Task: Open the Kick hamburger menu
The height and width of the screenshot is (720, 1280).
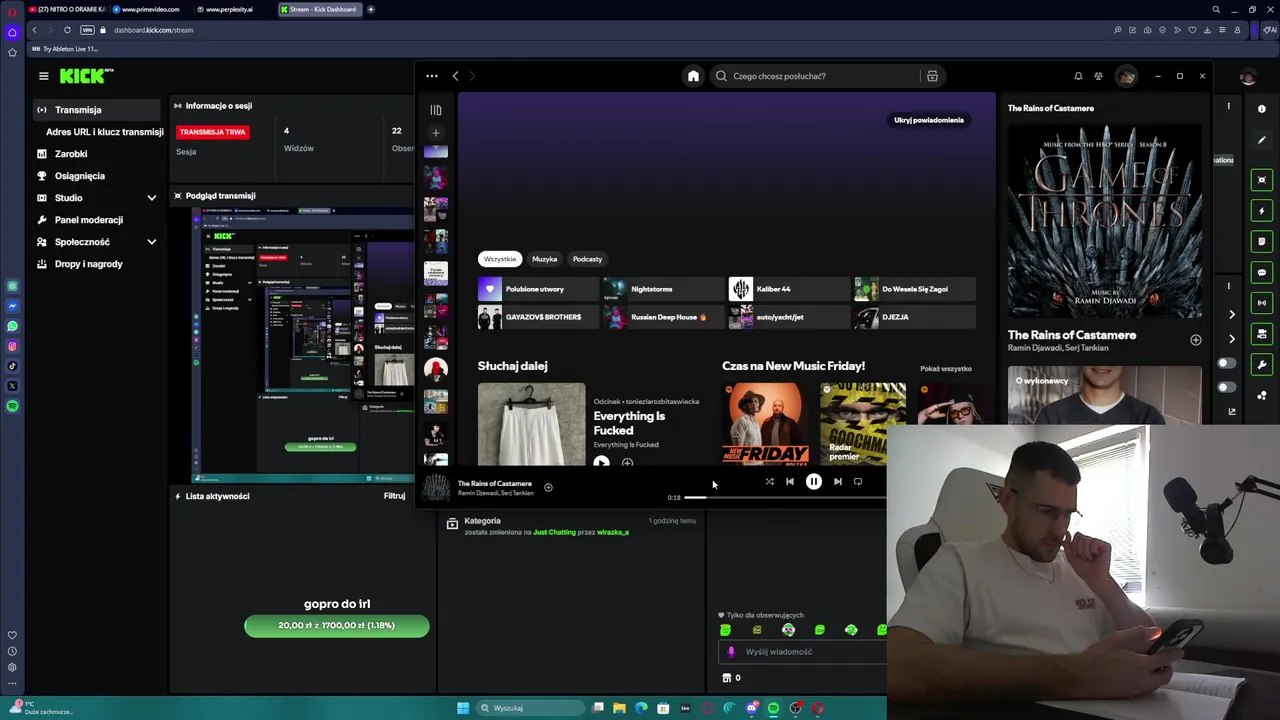Action: [x=43, y=76]
